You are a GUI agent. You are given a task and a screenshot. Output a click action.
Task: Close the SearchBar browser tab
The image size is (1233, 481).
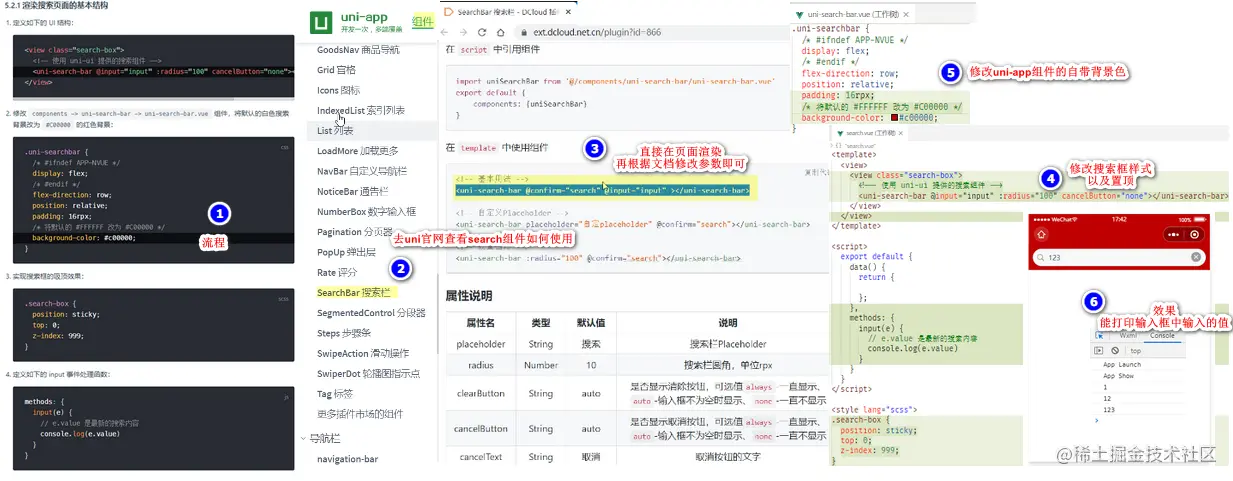point(567,11)
